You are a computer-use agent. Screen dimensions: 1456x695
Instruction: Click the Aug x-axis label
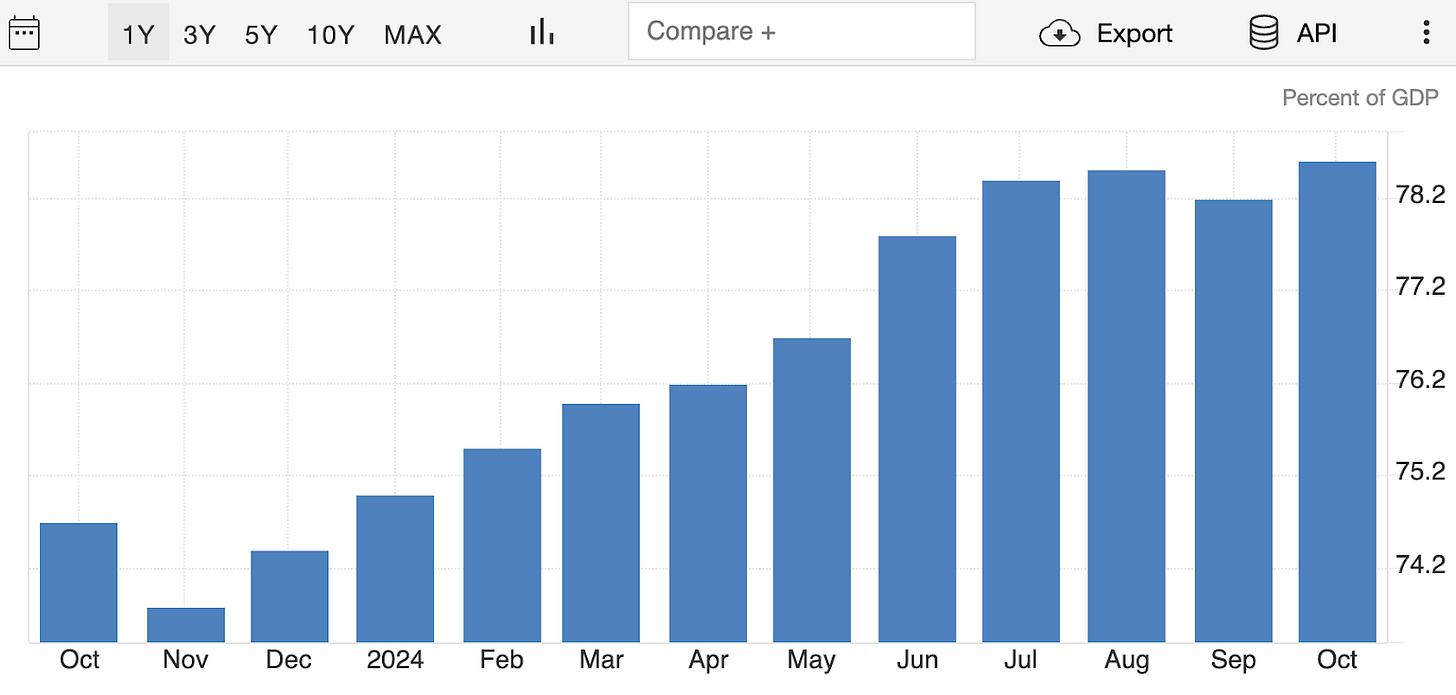pos(1127,661)
